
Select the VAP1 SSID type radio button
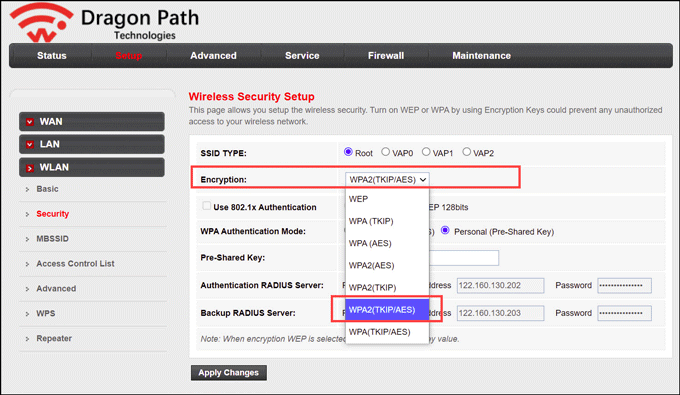tap(426, 152)
